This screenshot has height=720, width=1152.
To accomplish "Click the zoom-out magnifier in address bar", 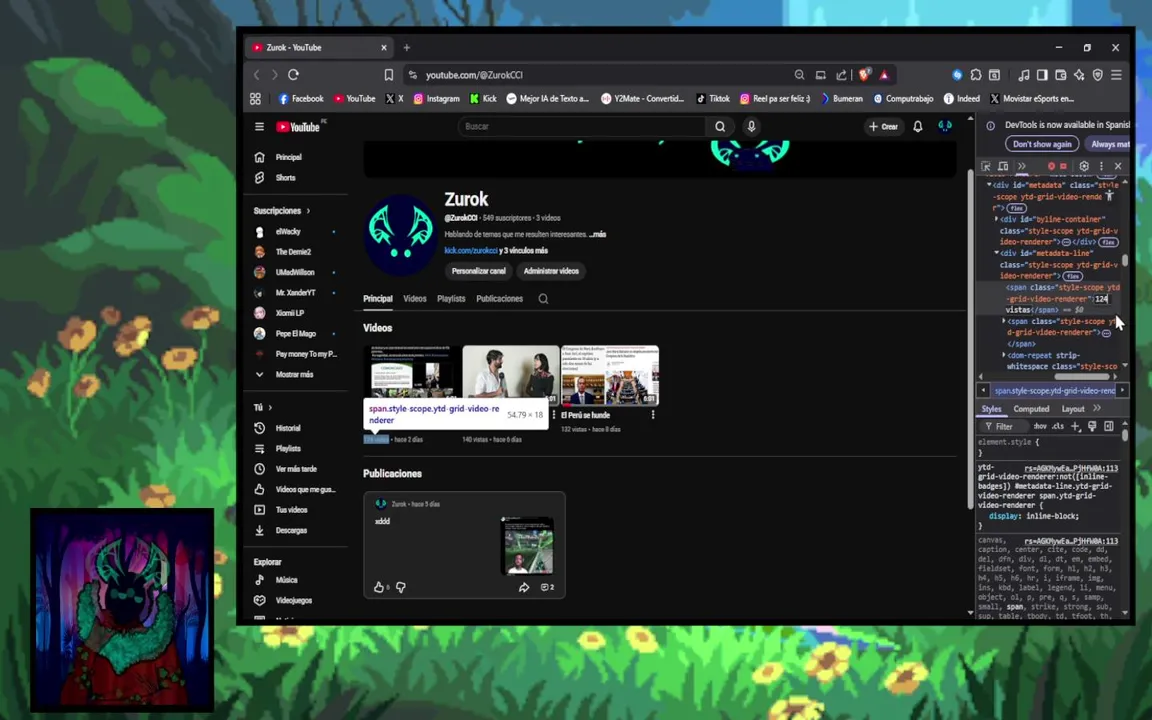I will pyautogui.click(x=799, y=75).
